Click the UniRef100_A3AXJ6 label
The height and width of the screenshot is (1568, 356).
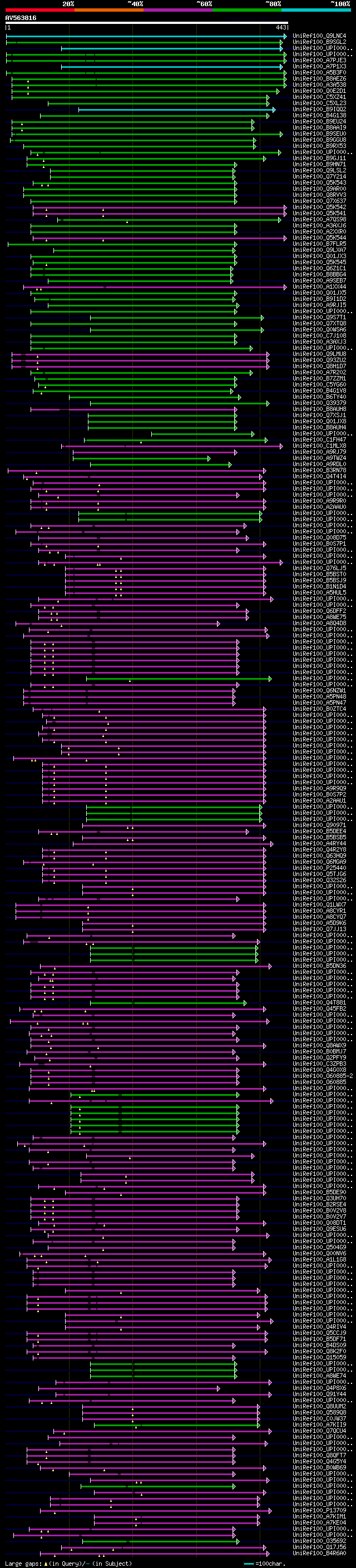(x=319, y=225)
